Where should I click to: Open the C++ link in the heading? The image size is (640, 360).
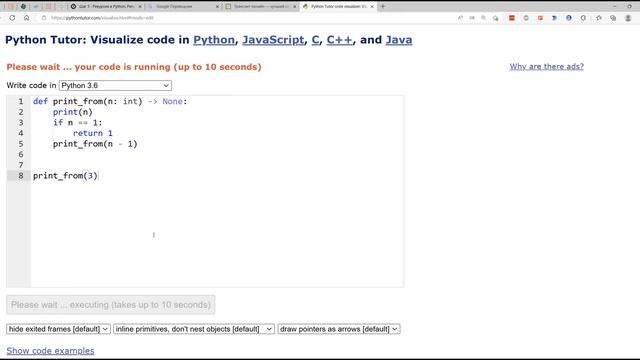pyautogui.click(x=339, y=40)
